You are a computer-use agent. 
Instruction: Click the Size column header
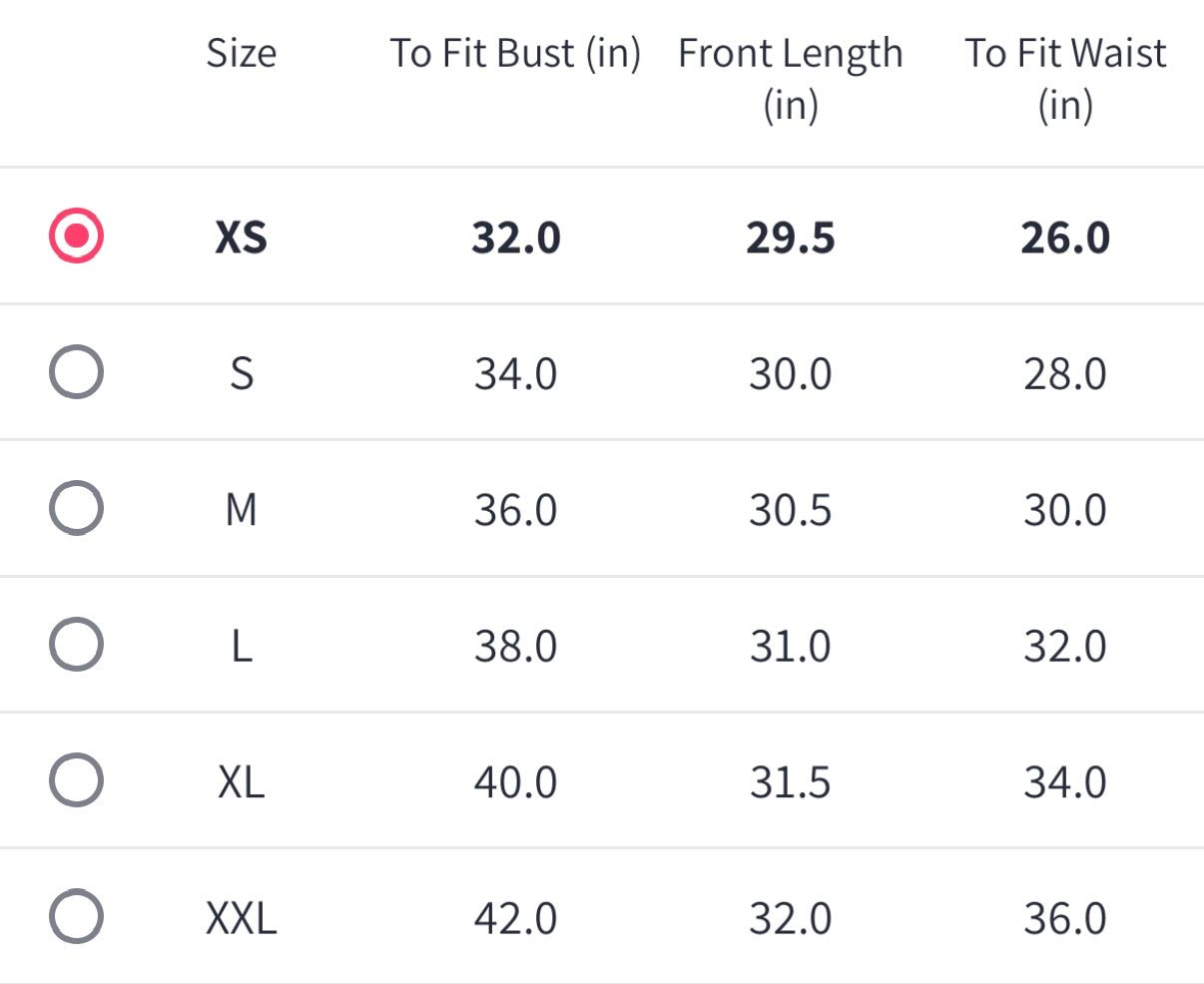click(242, 53)
